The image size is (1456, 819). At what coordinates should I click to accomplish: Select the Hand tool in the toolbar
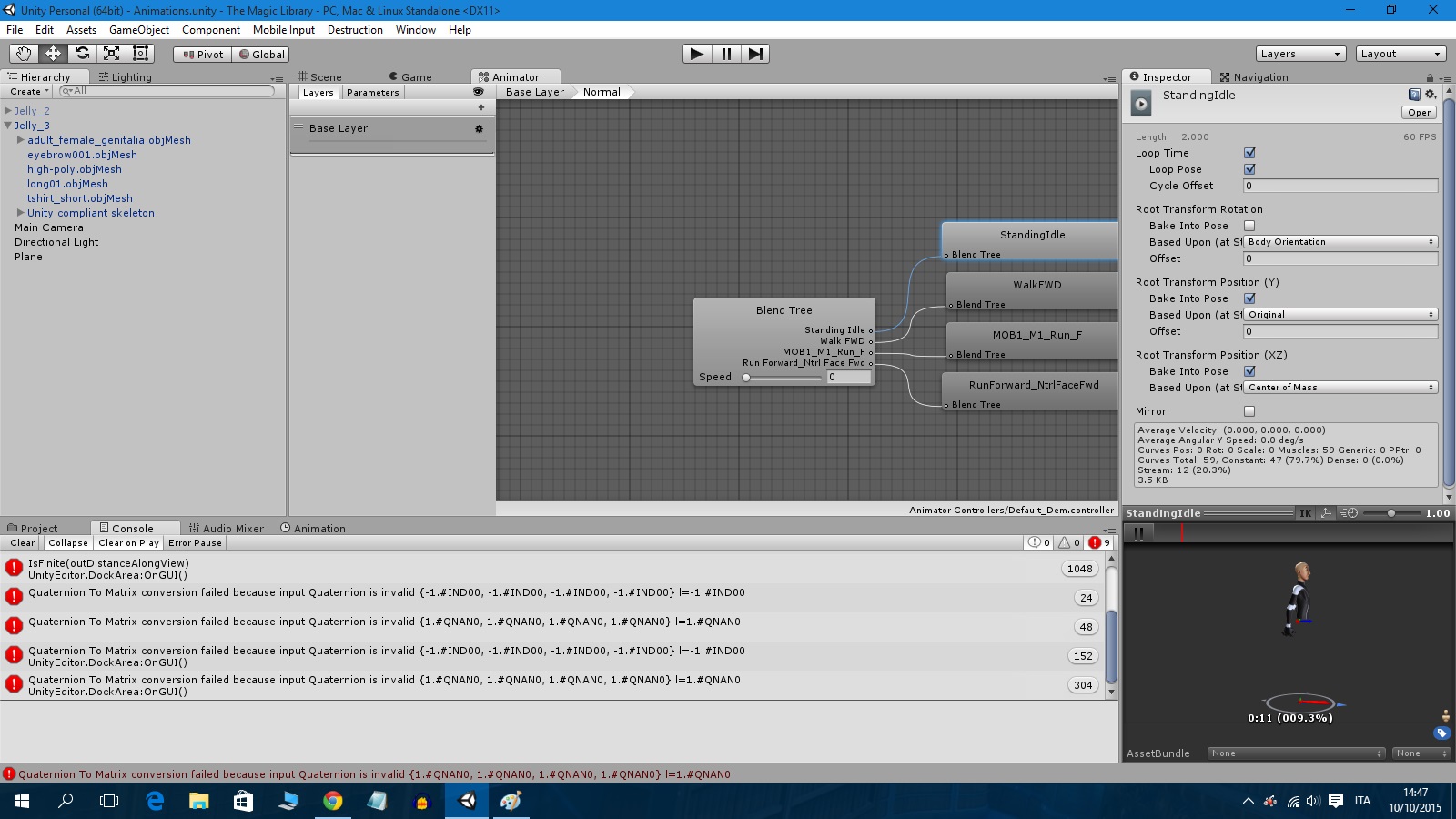[x=24, y=54]
